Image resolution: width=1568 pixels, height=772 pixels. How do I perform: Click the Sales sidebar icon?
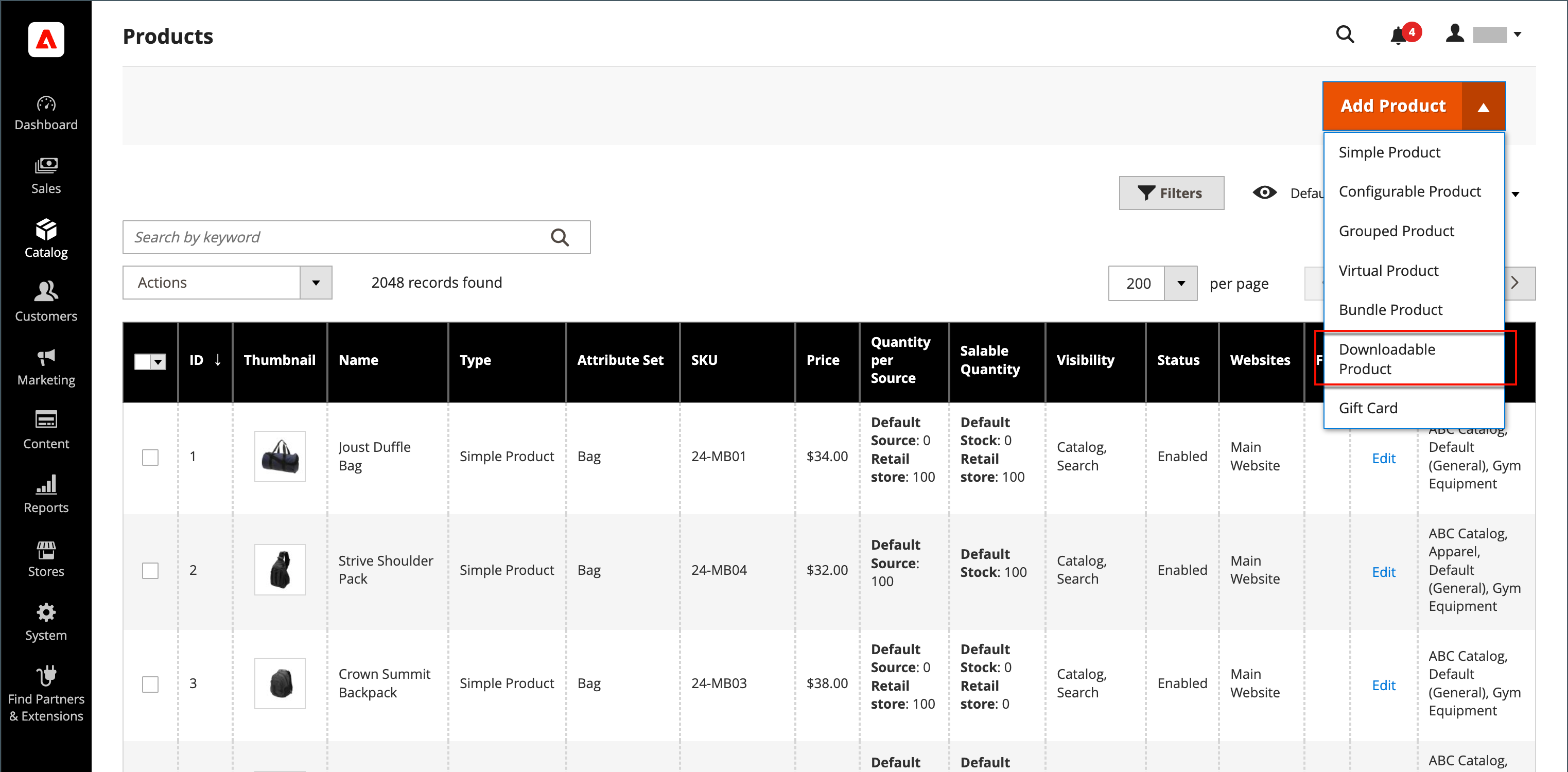46,180
